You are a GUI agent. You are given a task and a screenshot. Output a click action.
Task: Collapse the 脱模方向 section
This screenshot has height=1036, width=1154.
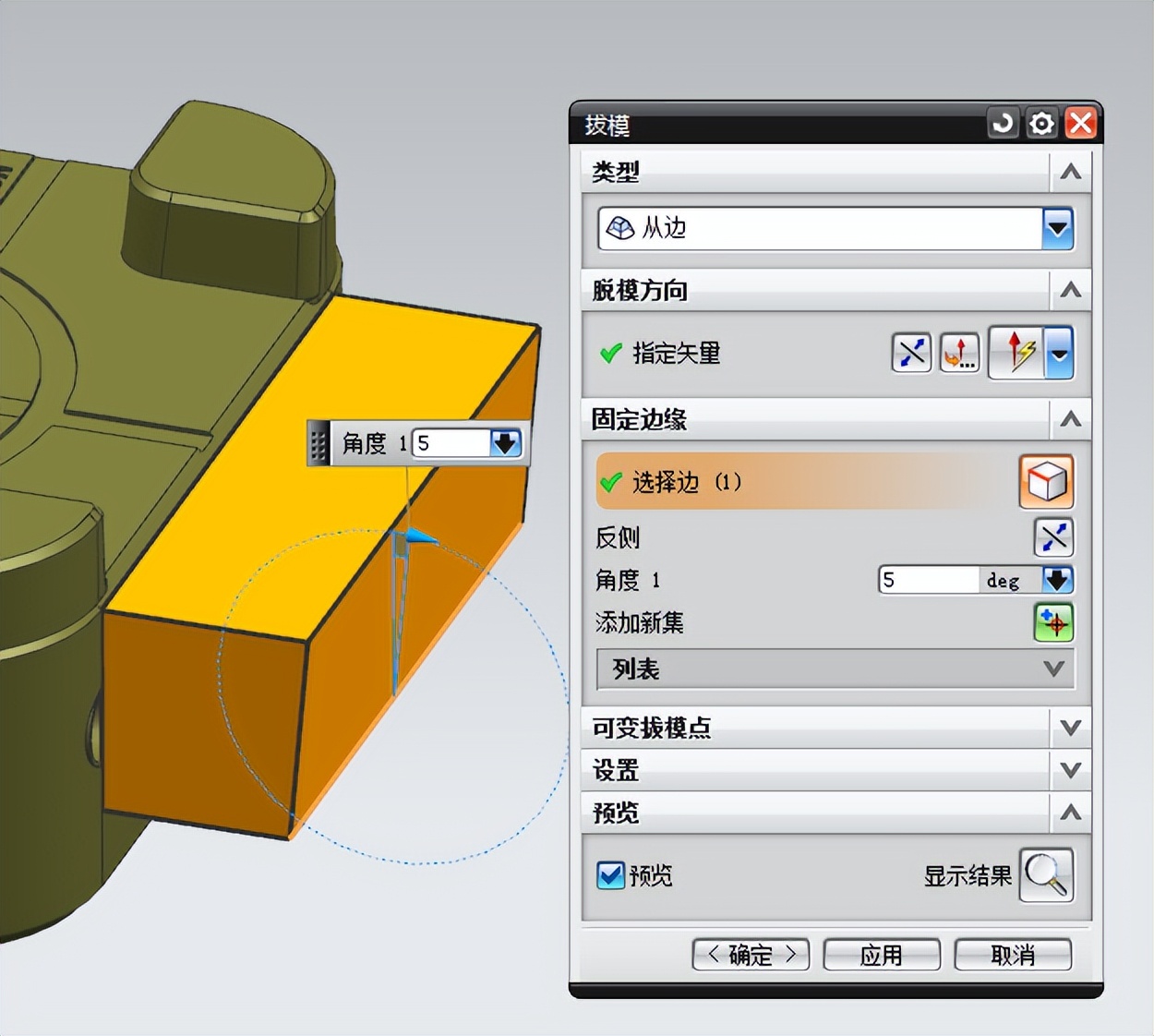coord(1070,290)
